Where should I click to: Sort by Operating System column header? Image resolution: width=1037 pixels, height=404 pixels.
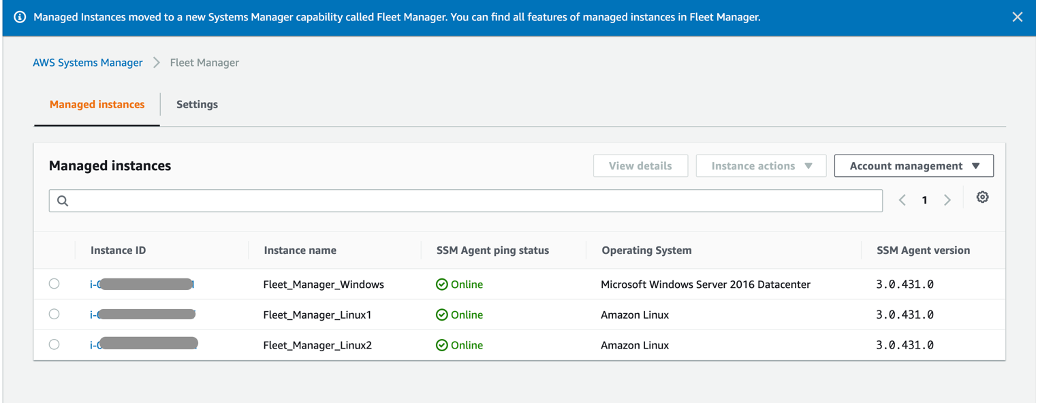point(647,251)
